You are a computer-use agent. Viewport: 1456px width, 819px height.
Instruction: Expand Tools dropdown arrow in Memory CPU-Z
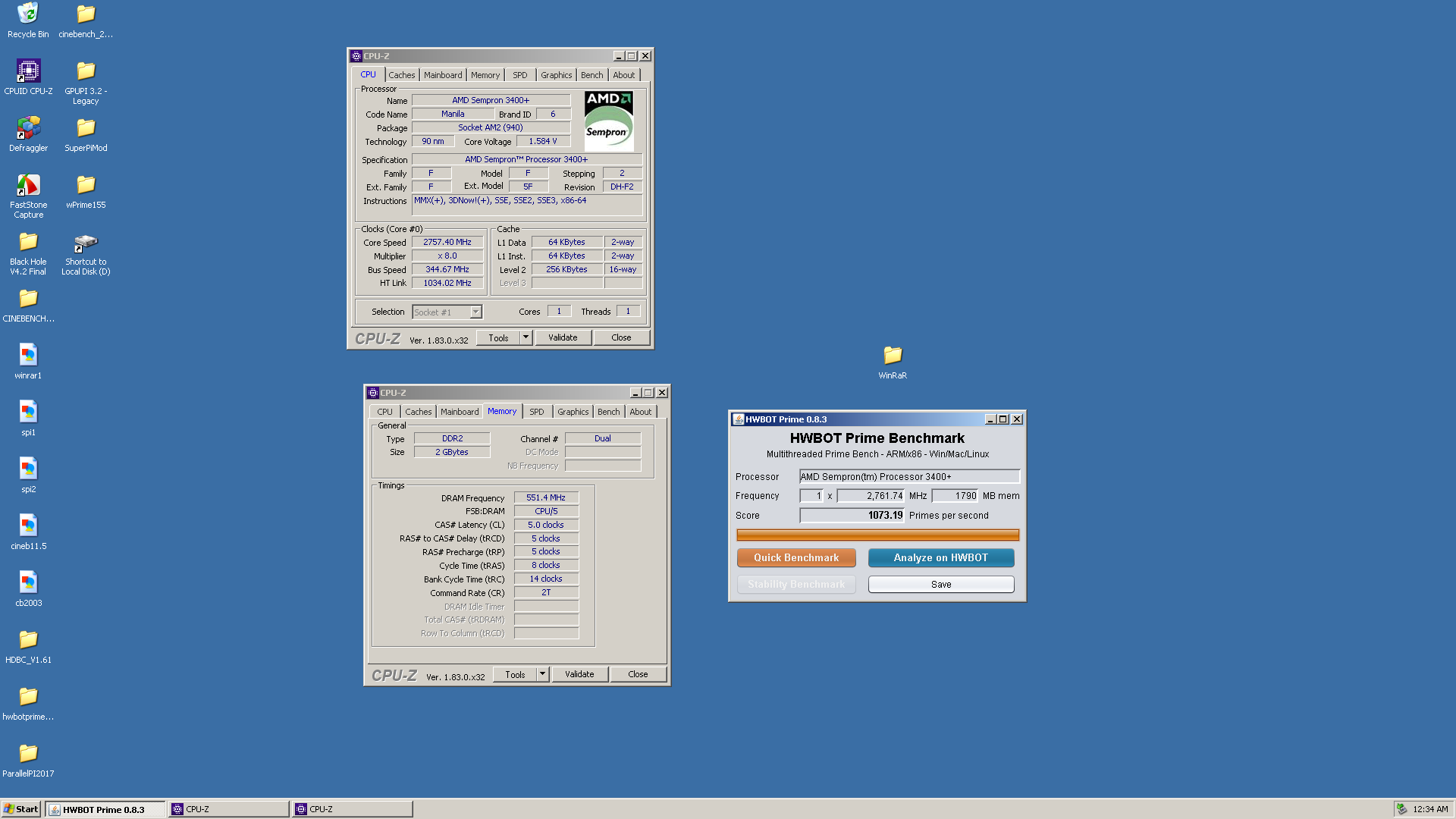[x=542, y=674]
